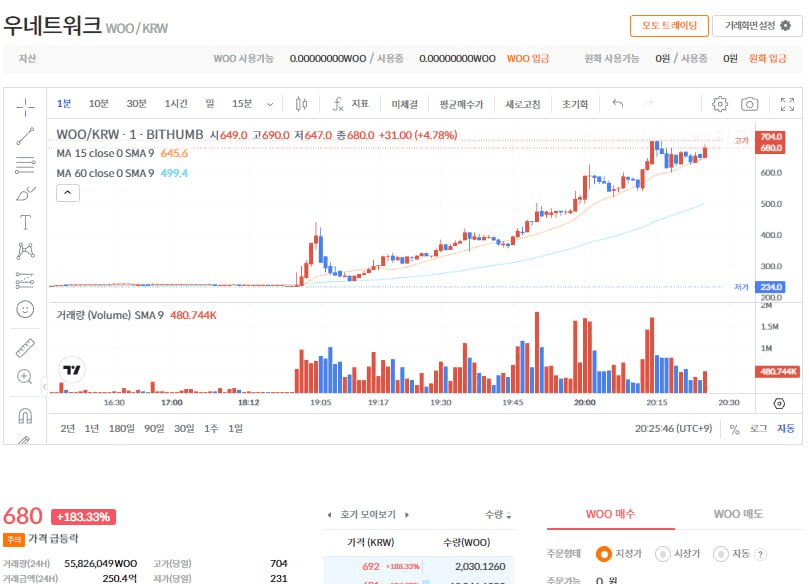Select the brush drawing tool
Screen dimensions: 809x584
point(25,194)
